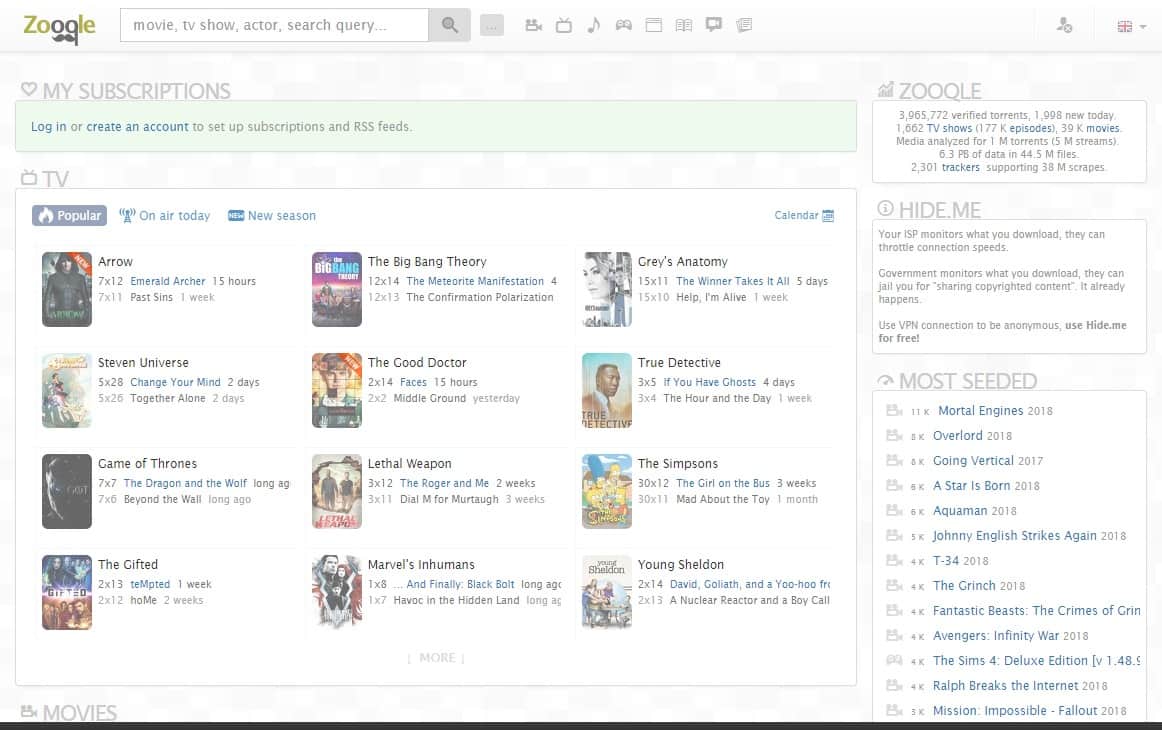Switch to the New season tab
The image size is (1162, 730).
[x=272, y=216]
